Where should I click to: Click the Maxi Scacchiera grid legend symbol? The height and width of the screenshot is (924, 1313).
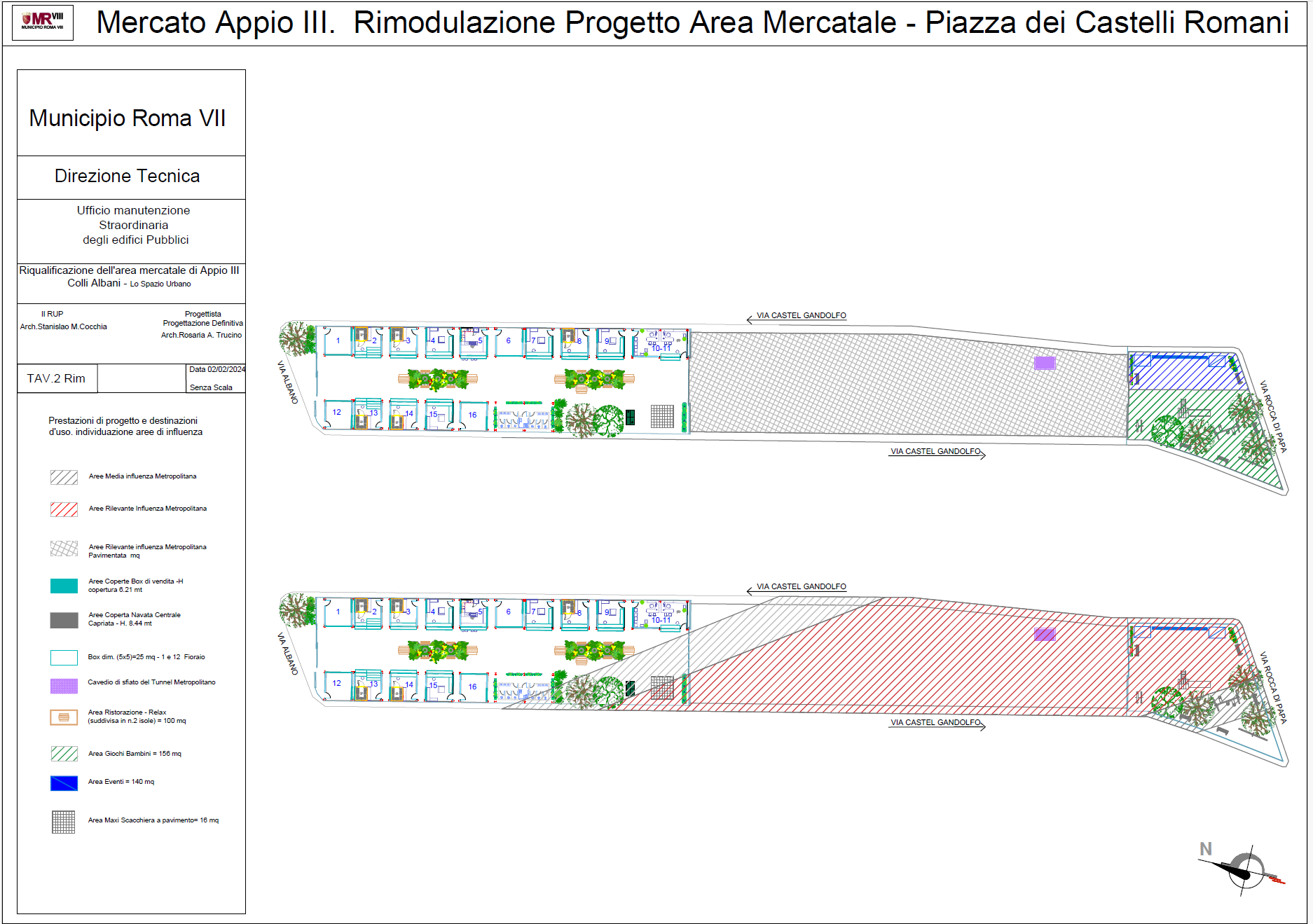pyautogui.click(x=64, y=822)
